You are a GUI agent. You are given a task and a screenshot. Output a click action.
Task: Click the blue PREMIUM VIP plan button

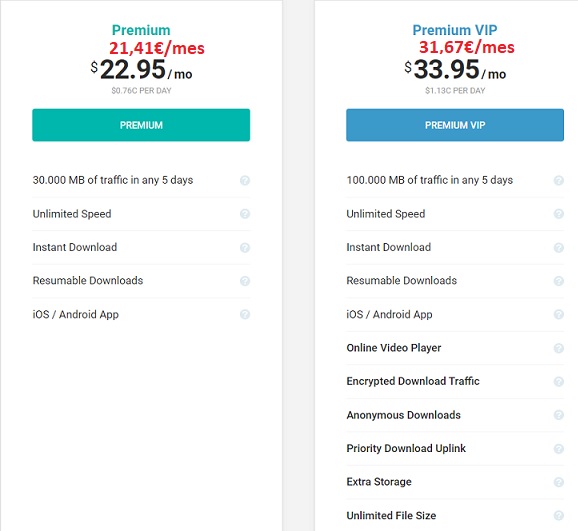[455, 125]
